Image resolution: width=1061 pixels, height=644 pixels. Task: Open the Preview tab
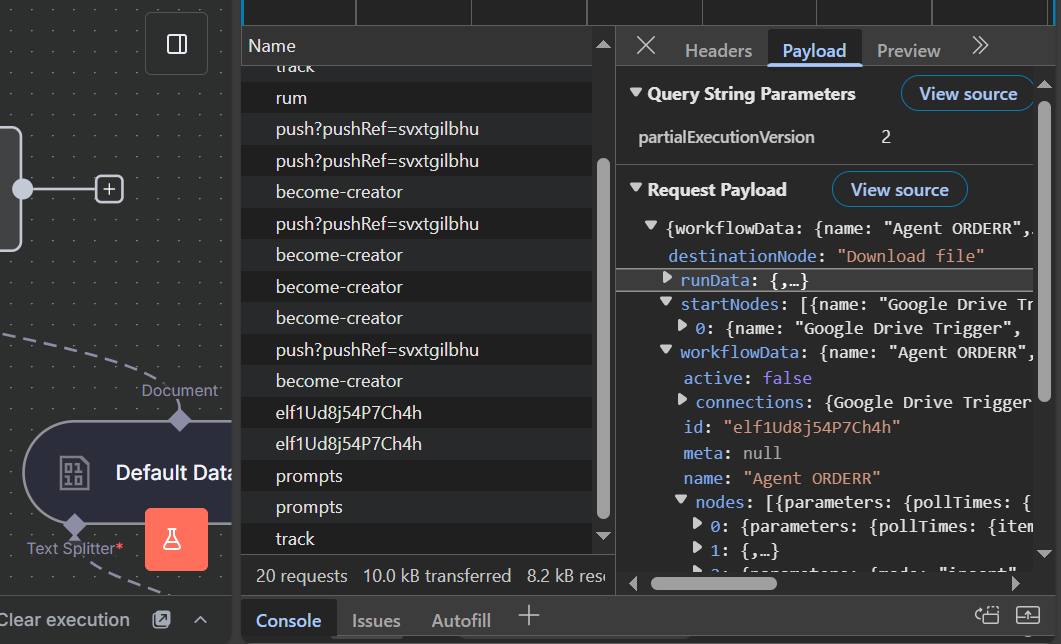click(908, 50)
